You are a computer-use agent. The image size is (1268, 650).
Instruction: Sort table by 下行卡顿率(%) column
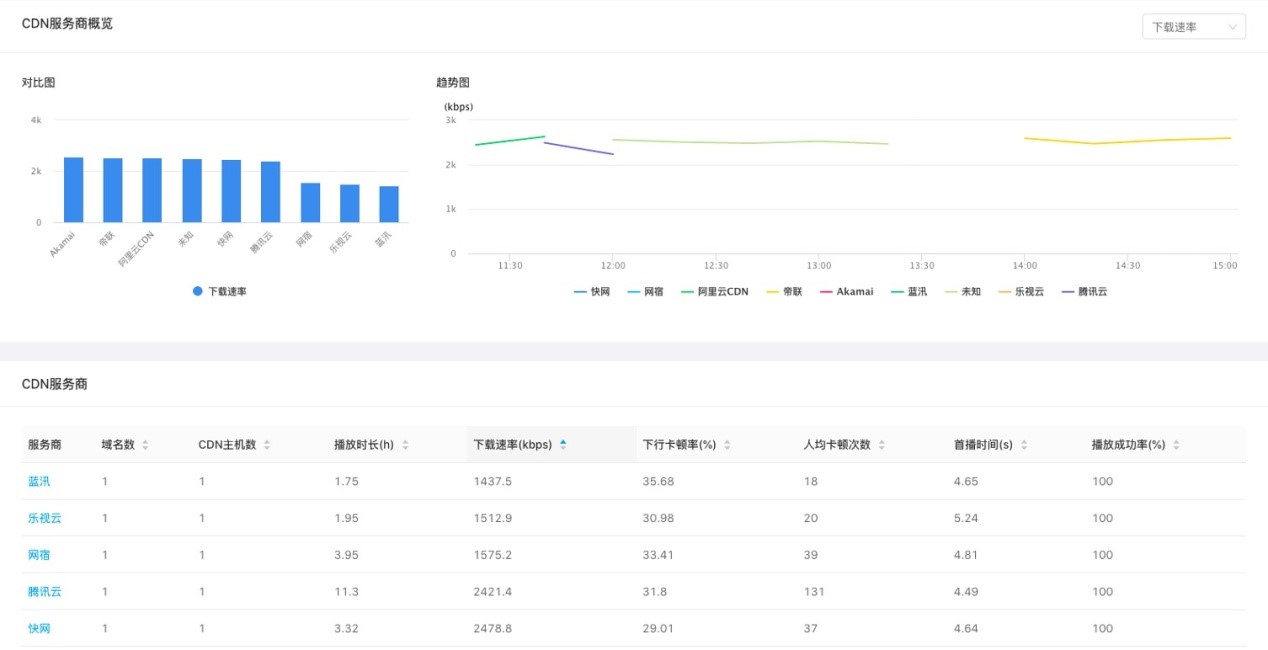[687, 445]
